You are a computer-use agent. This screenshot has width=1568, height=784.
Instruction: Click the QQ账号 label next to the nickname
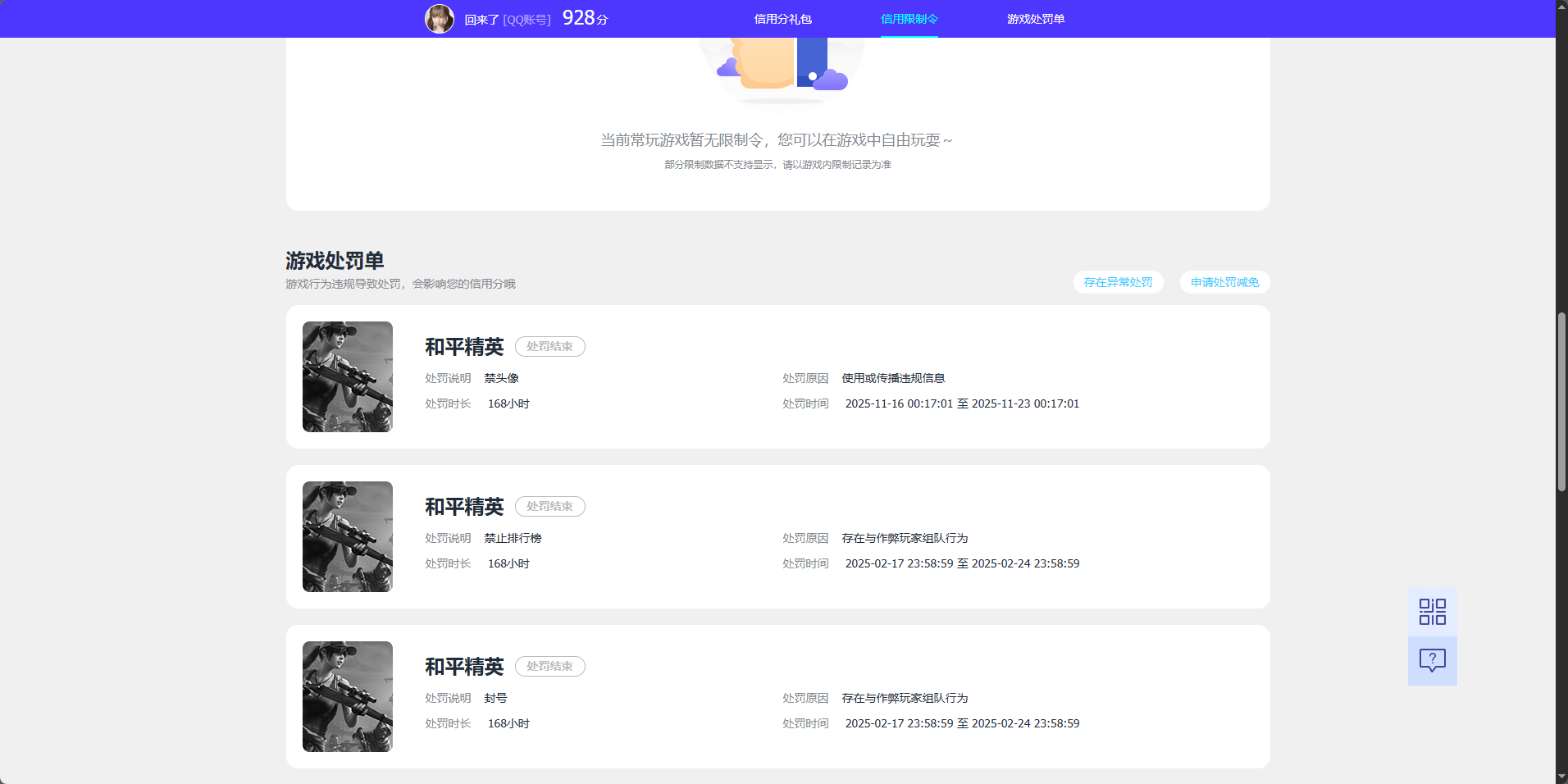pos(528,18)
